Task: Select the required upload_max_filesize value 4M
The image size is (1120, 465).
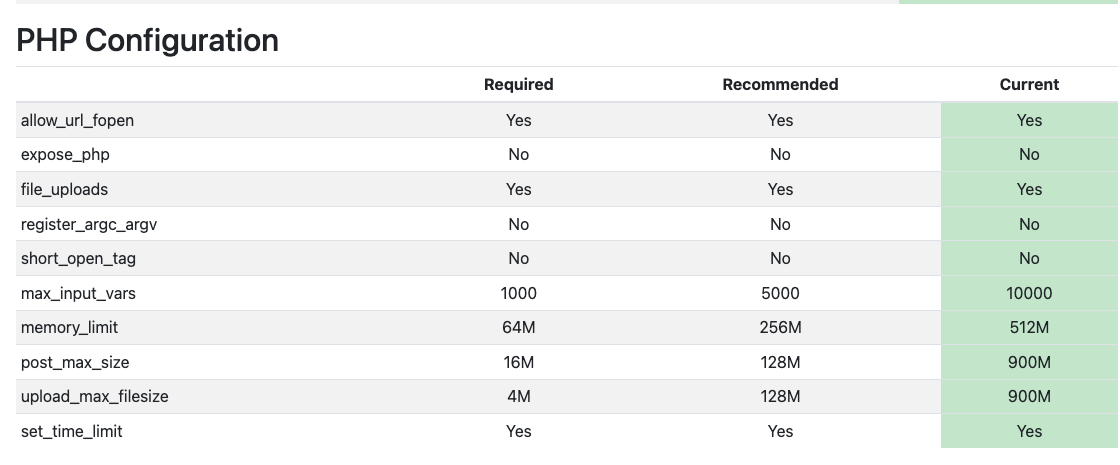Action: point(518,397)
